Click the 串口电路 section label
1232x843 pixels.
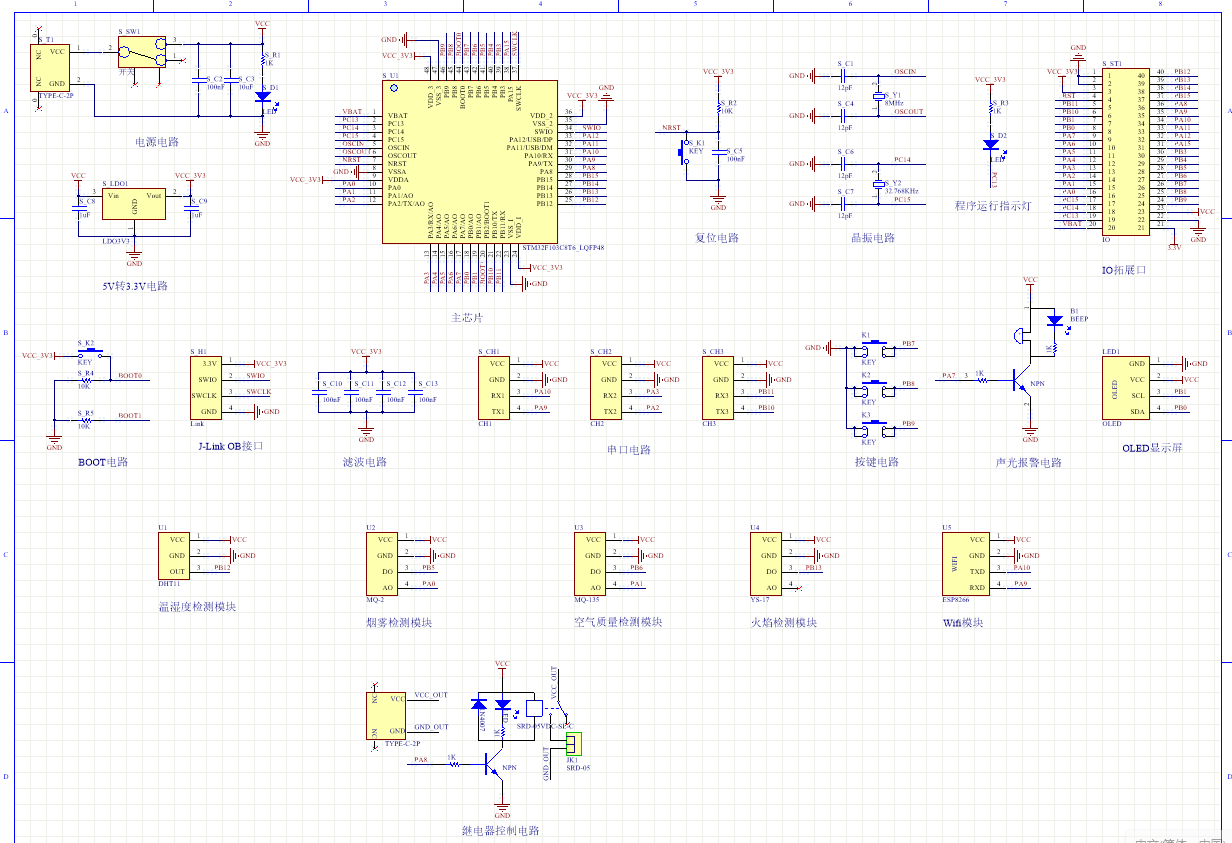[x=629, y=450]
